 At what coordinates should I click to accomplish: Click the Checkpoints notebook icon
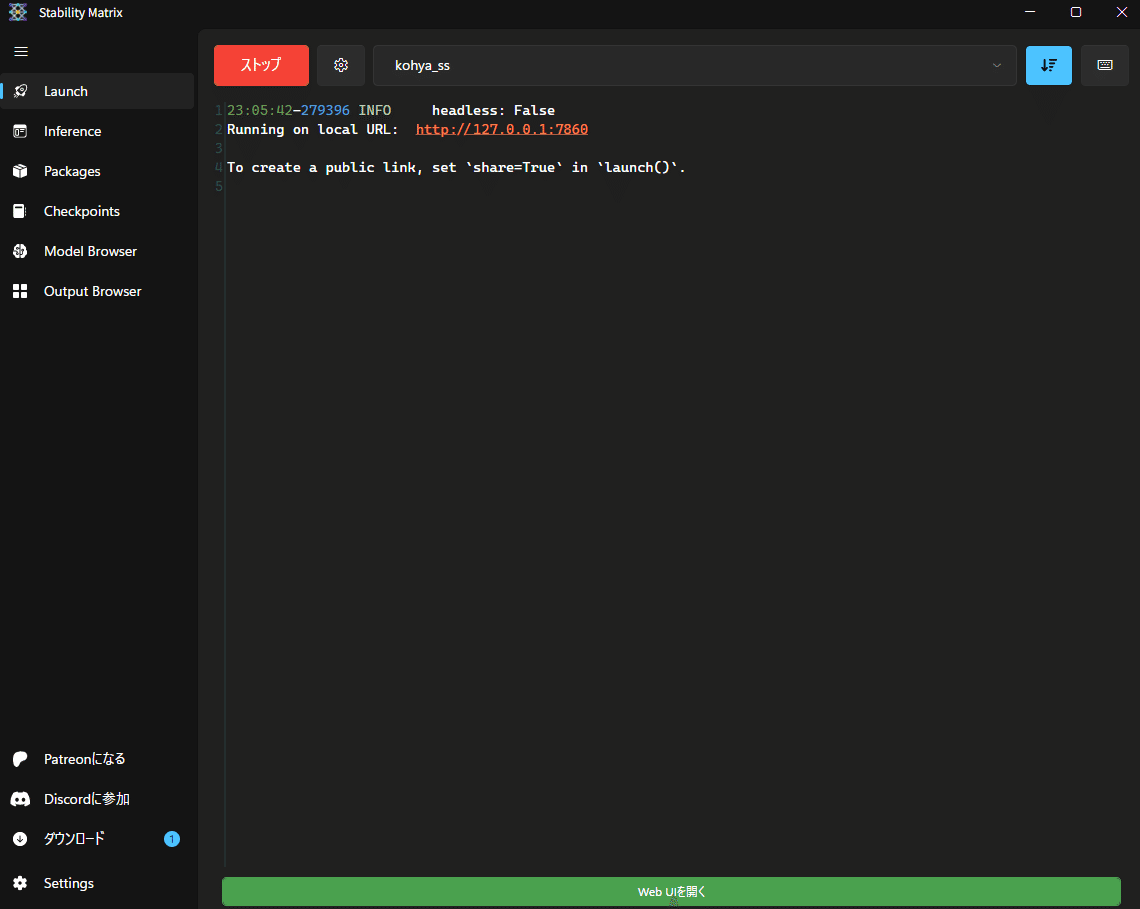[x=20, y=211]
